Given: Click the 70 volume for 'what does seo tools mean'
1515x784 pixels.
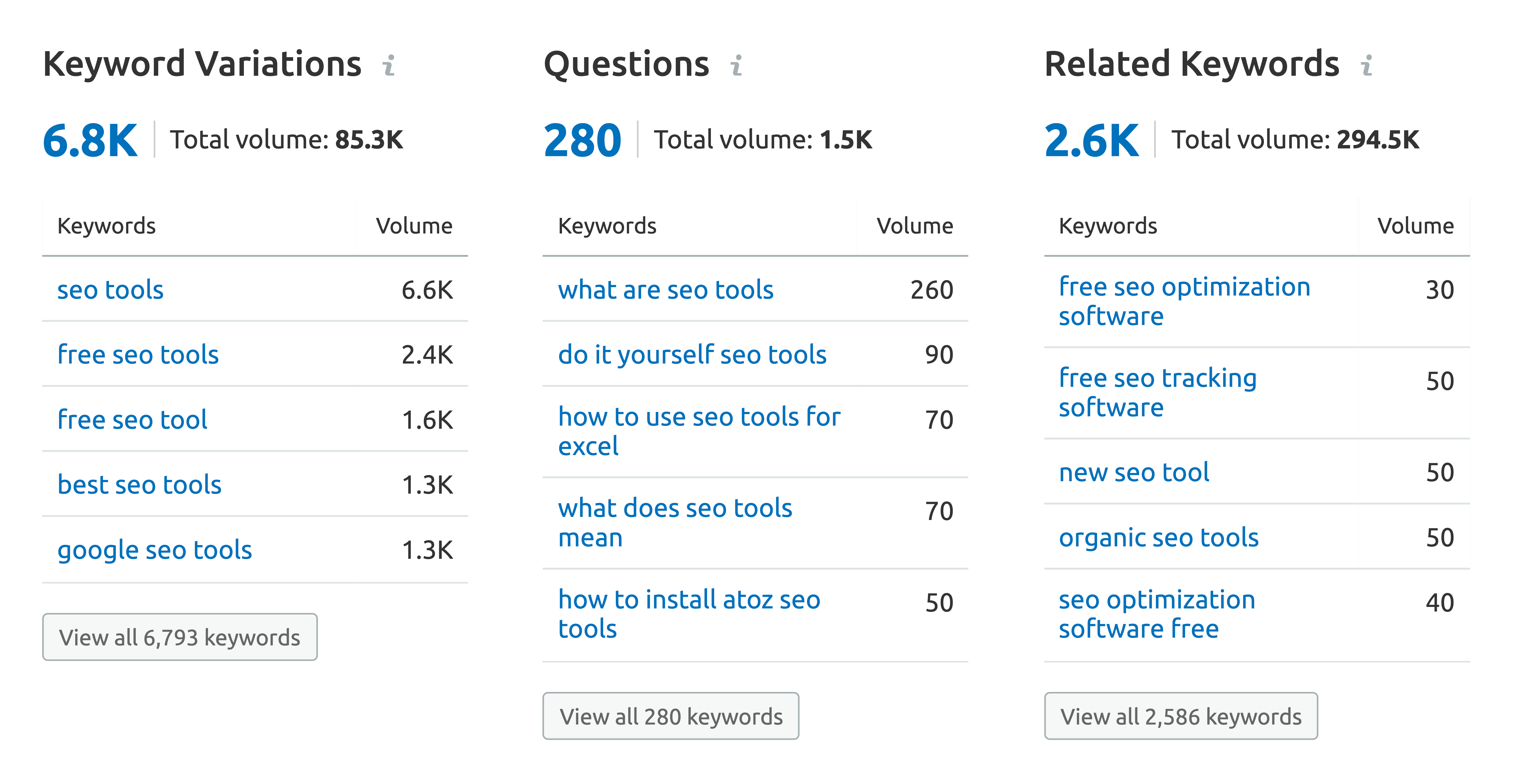Looking at the screenshot, I should pos(939,511).
